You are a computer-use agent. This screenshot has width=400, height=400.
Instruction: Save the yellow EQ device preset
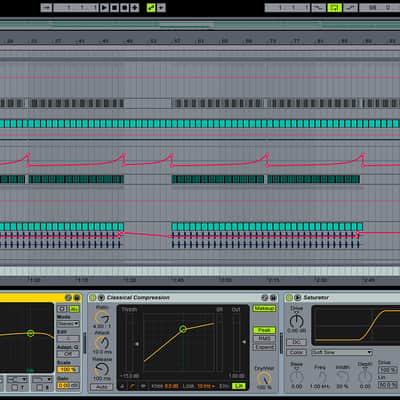(77, 297)
